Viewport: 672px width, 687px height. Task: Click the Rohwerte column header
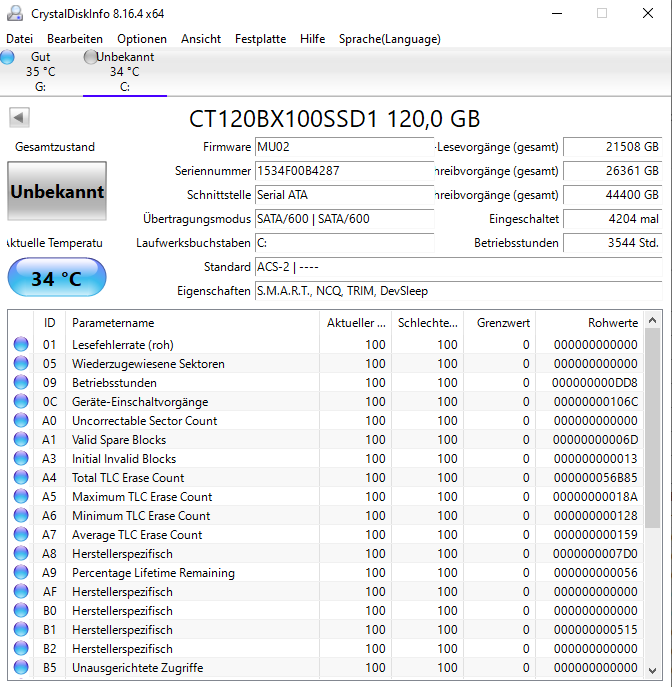coord(590,323)
